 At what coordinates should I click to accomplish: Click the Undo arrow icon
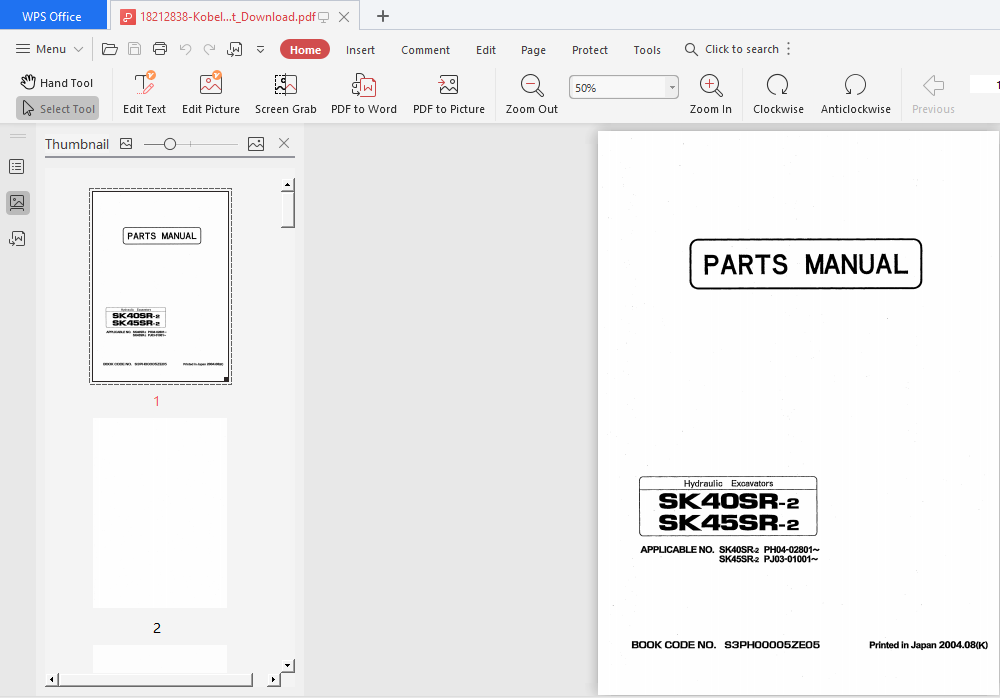click(x=186, y=49)
